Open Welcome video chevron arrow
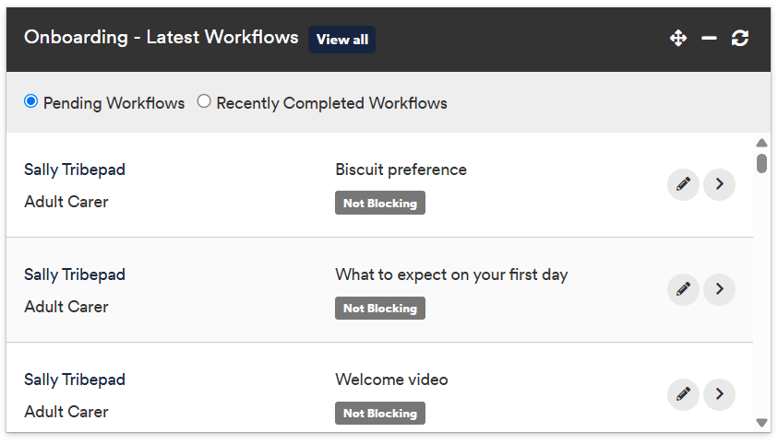Viewport: 778px width, 444px height. pos(719,394)
